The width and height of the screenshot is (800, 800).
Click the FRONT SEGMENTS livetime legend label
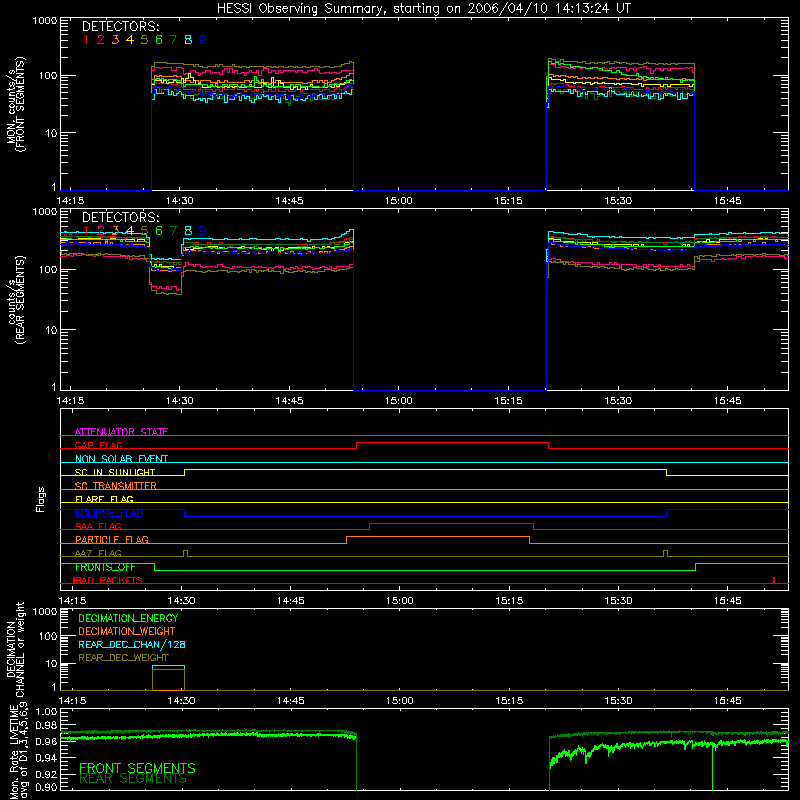[137, 768]
